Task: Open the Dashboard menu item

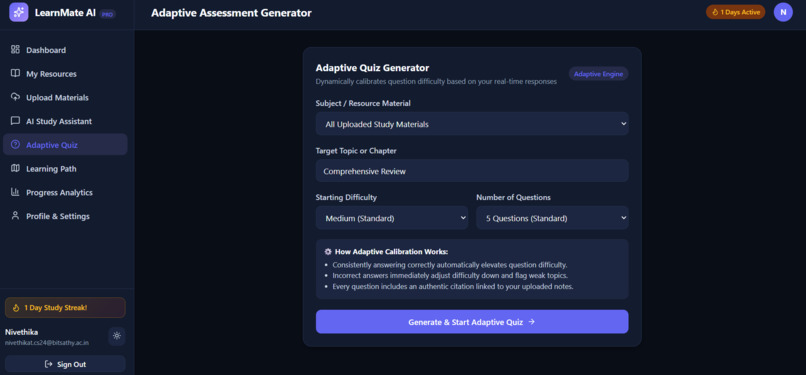Action: tap(65, 50)
